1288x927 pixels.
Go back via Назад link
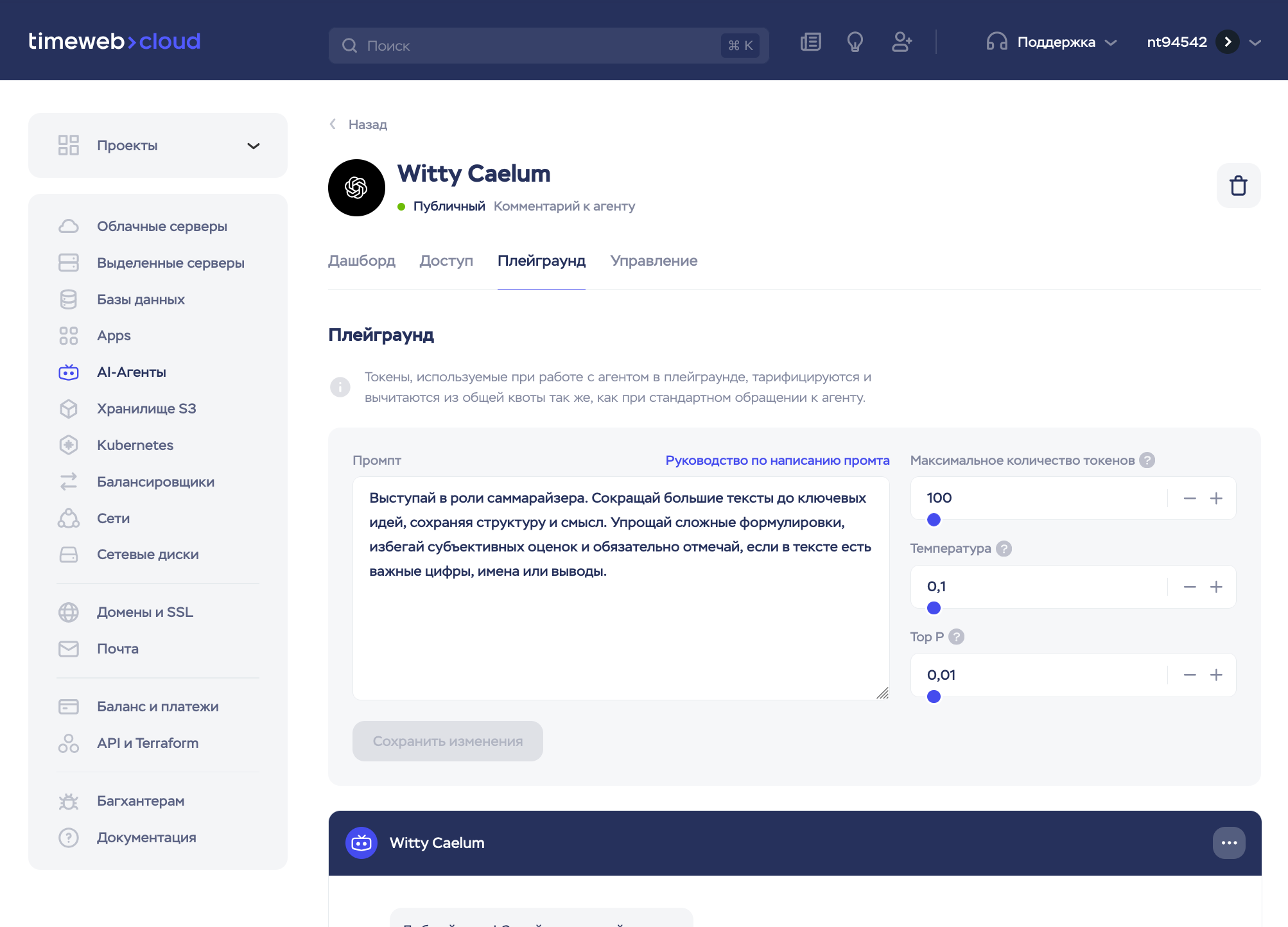pyautogui.click(x=358, y=125)
